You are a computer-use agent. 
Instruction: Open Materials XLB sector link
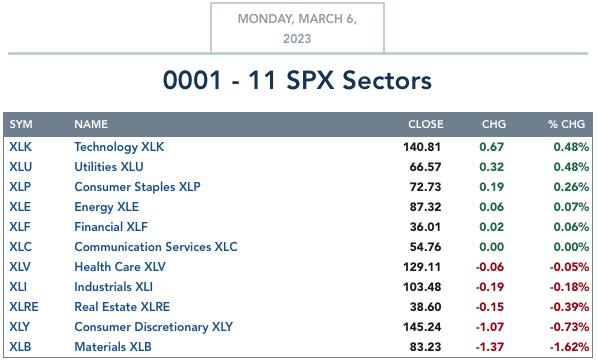pos(113,347)
